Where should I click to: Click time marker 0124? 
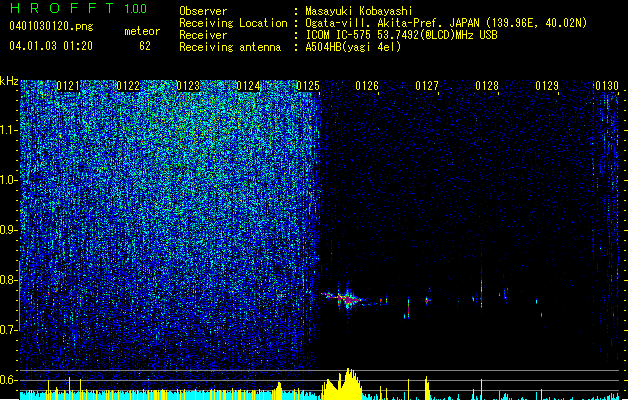click(x=248, y=86)
